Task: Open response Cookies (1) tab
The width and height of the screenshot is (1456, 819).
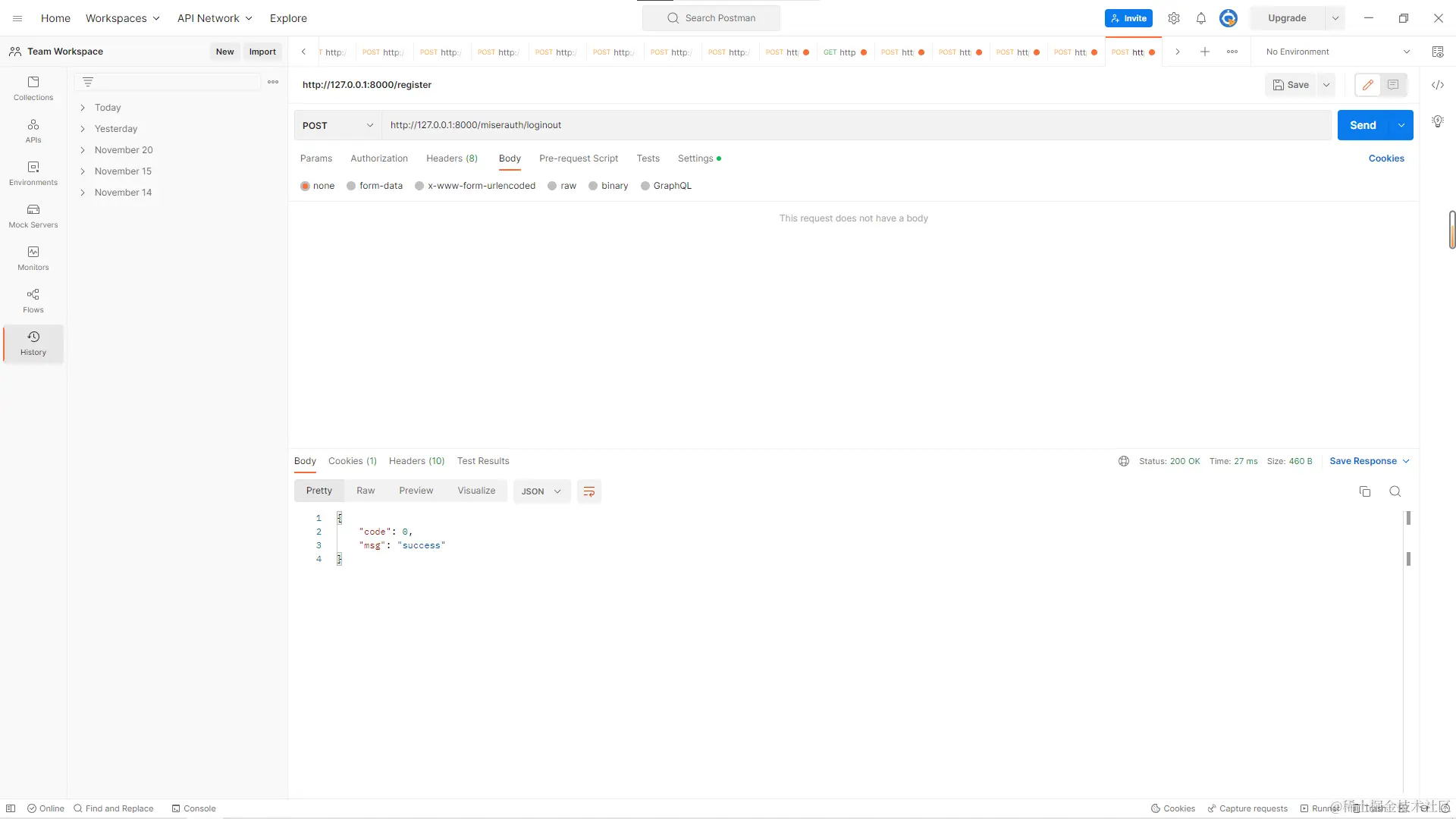Action: point(353,461)
